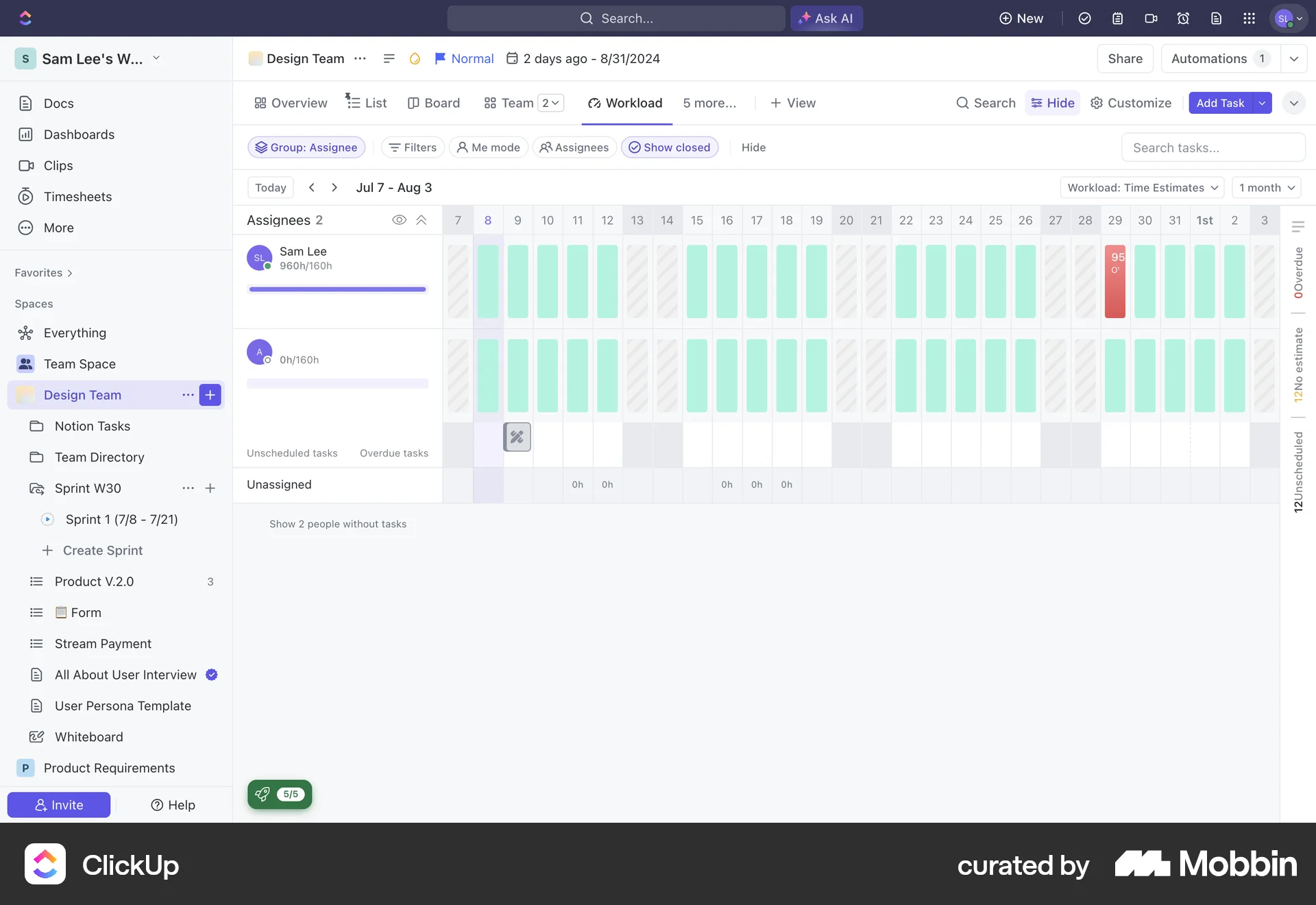Toggle the eye visibility icon in Assignees header
The image size is (1316, 905).
[x=400, y=220]
